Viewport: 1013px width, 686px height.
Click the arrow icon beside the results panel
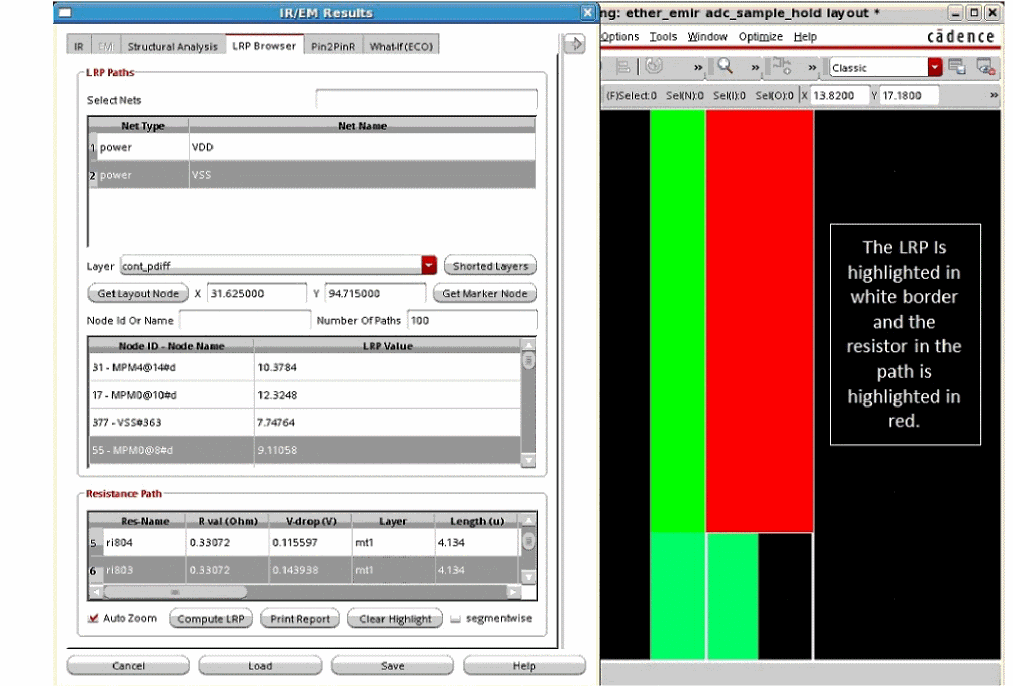(573, 44)
